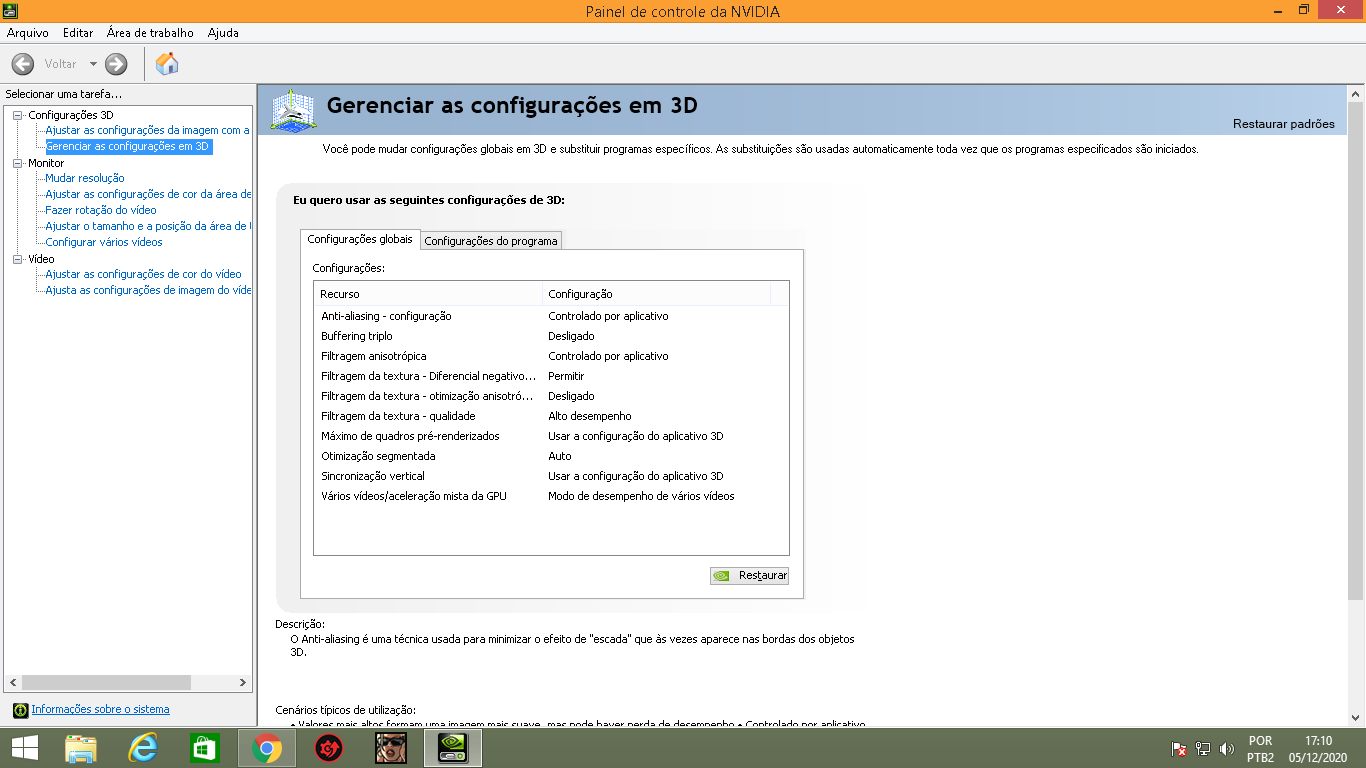Click the action center flag icon

tap(1179, 748)
